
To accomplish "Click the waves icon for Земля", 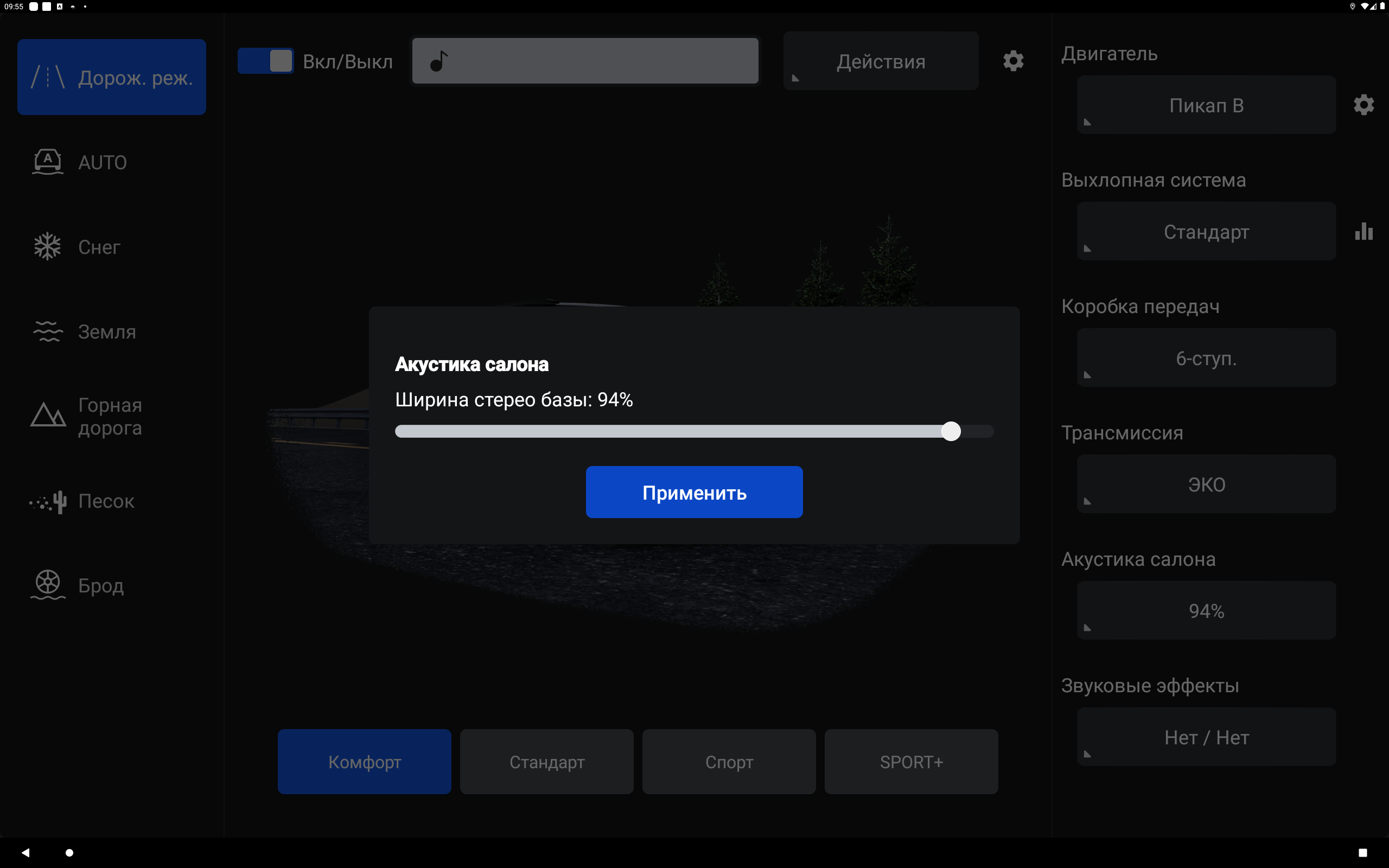I will (x=48, y=331).
